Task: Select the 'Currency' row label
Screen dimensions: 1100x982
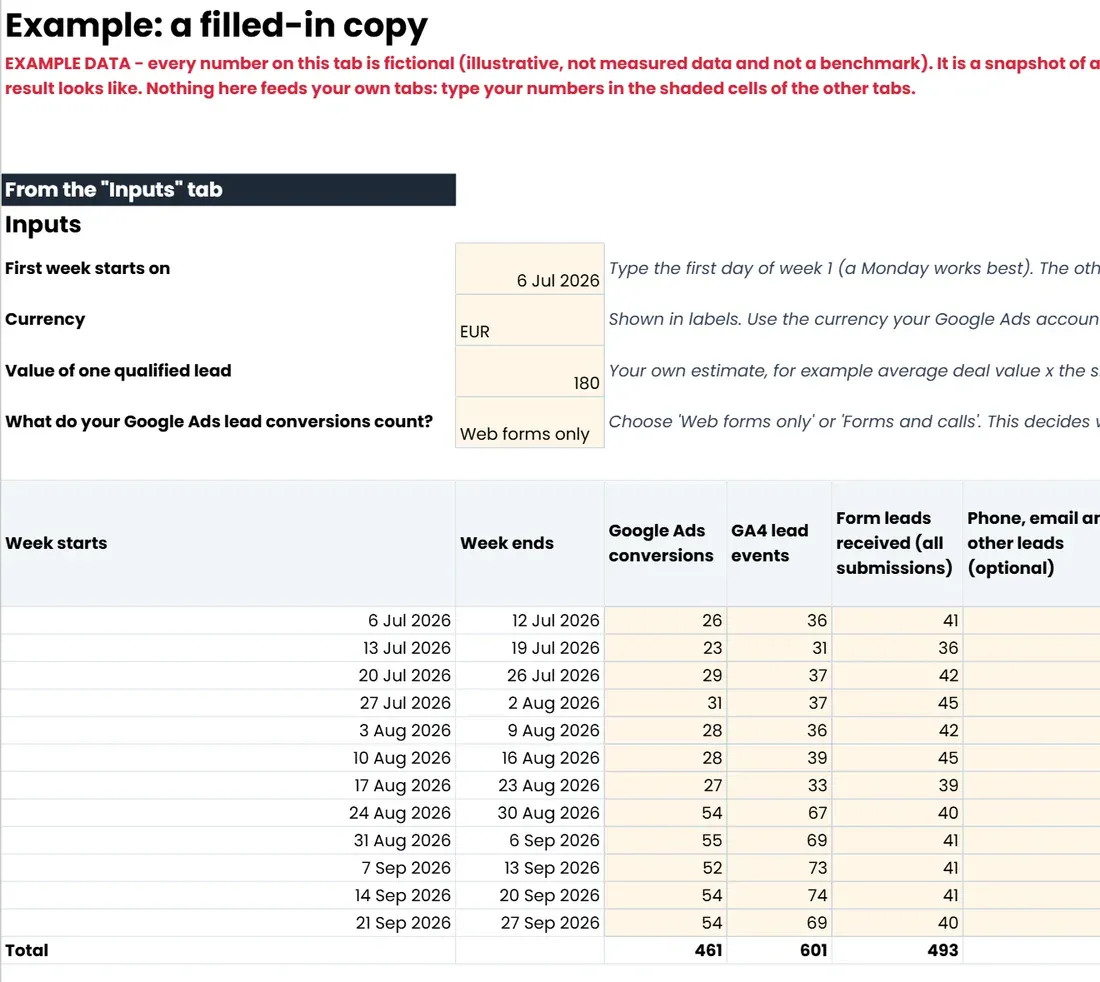Action: (45, 319)
